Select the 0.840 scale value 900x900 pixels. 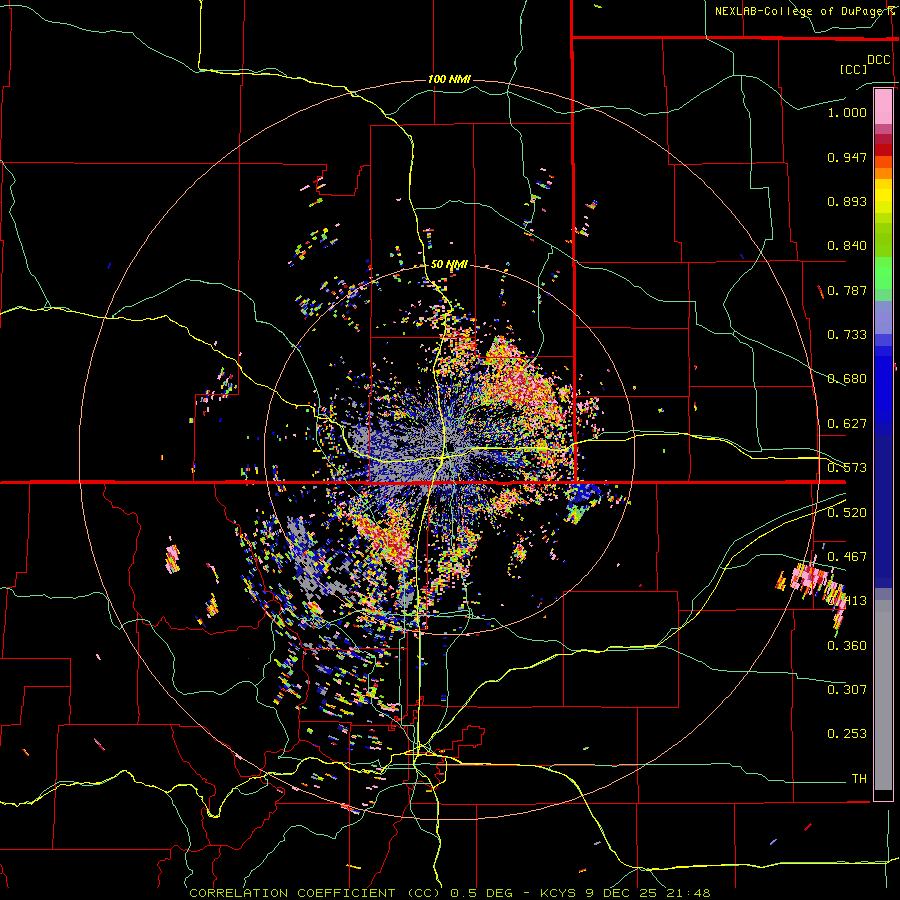click(x=847, y=246)
